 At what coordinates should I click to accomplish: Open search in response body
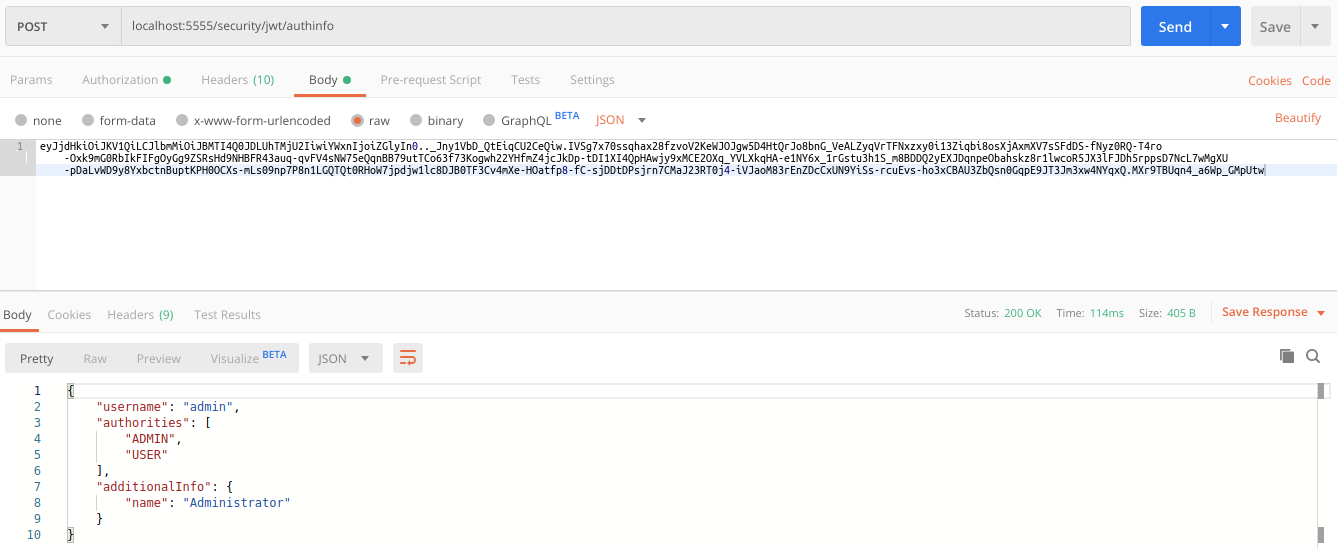tap(1313, 356)
